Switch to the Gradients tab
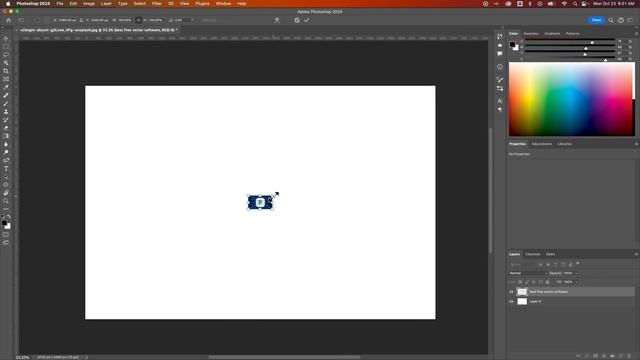This screenshot has height=360, width=640. [552, 33]
